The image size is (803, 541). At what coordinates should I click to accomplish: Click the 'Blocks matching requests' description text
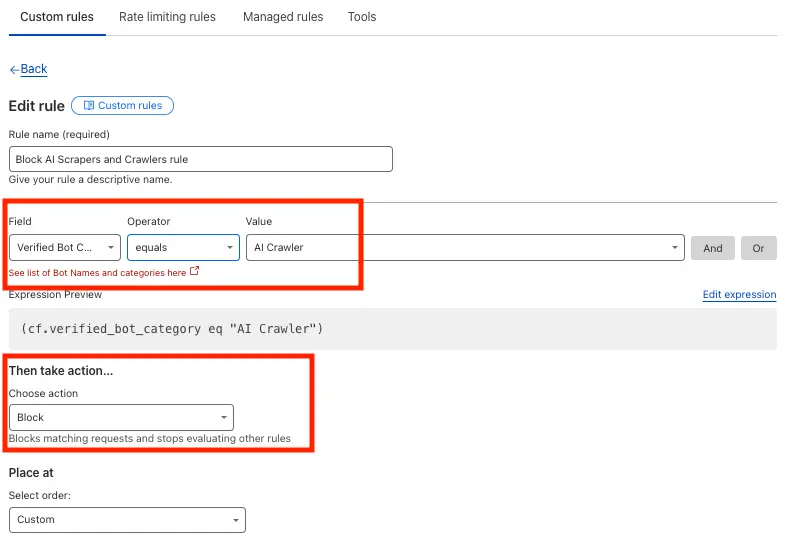pyautogui.click(x=150, y=439)
